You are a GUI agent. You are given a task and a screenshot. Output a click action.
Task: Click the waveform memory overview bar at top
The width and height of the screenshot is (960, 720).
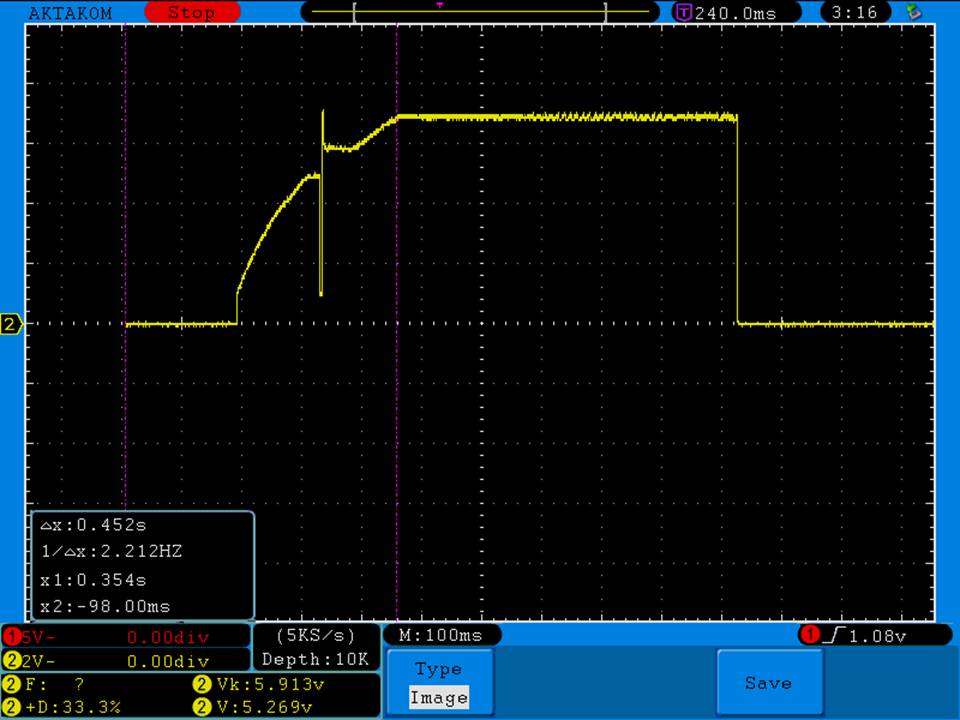tap(480, 13)
